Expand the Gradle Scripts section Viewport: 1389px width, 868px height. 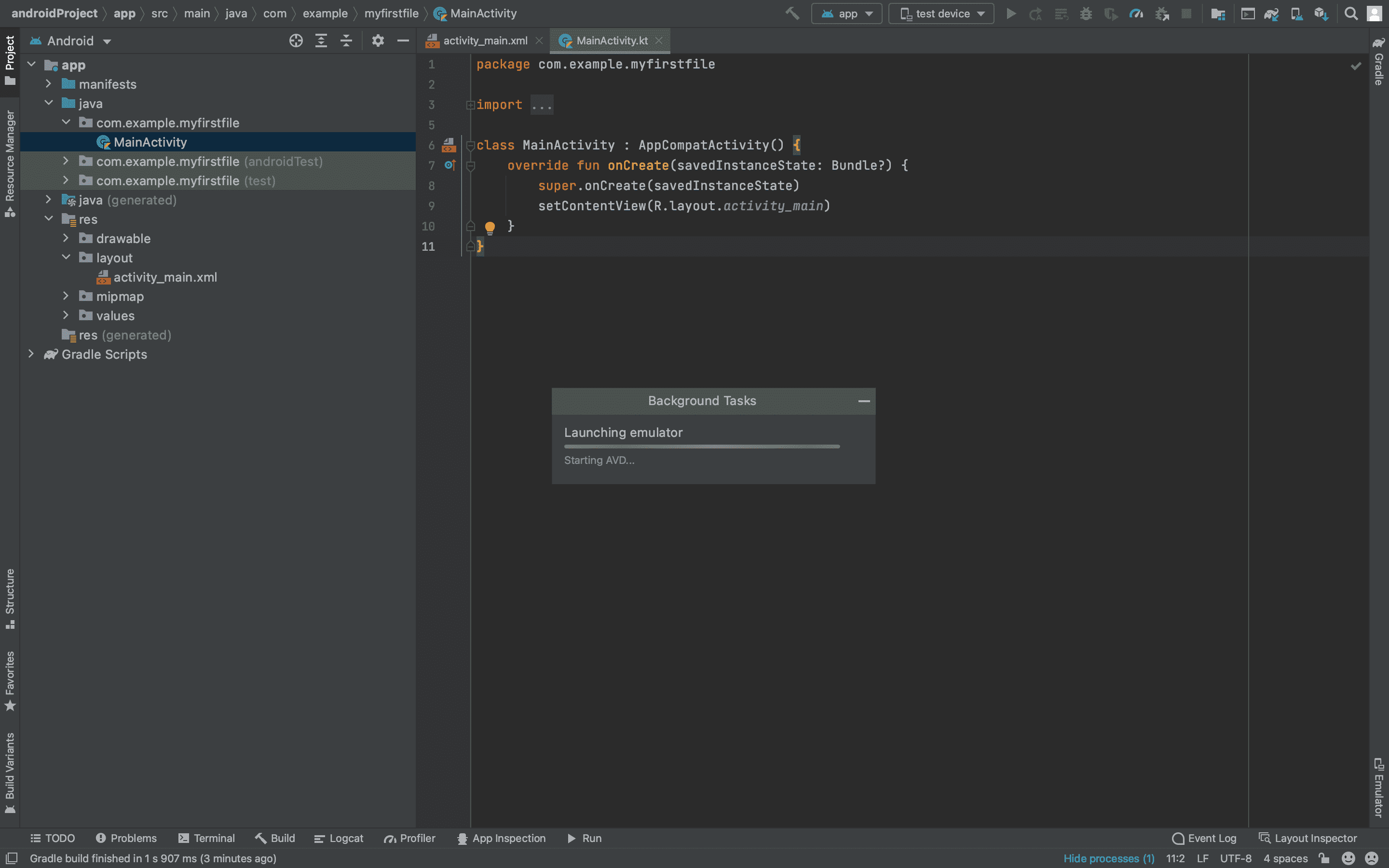[x=31, y=353]
